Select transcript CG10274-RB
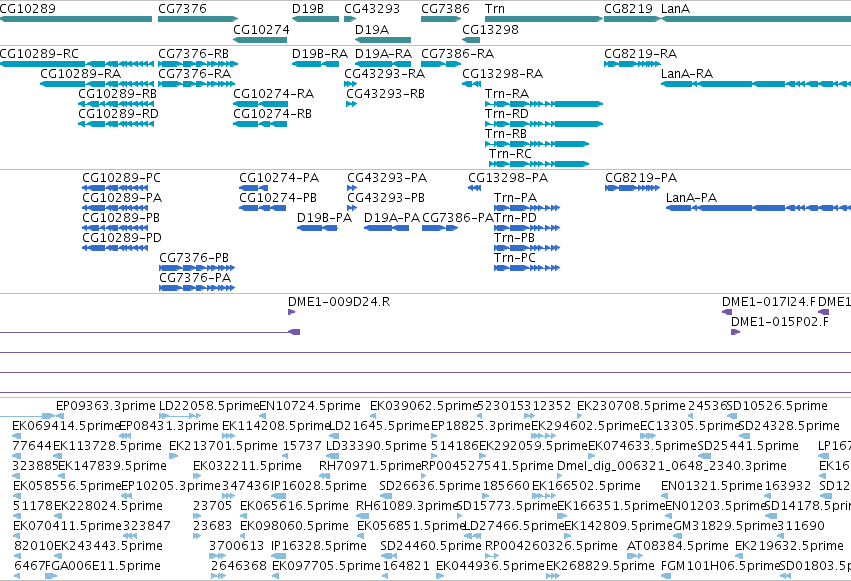The image size is (851, 581). (272, 114)
